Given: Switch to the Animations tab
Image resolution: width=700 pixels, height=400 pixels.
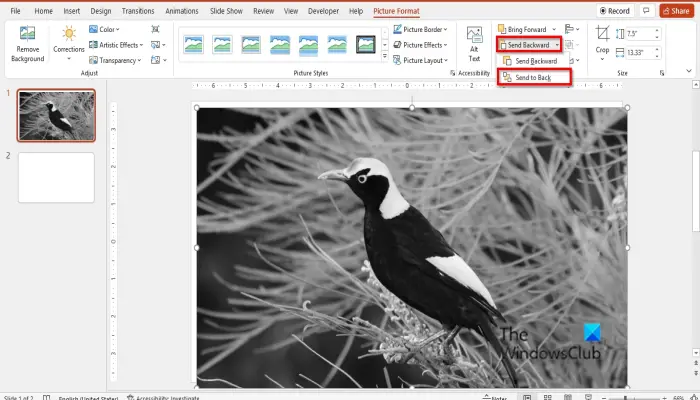Looking at the screenshot, I should click(x=182, y=11).
